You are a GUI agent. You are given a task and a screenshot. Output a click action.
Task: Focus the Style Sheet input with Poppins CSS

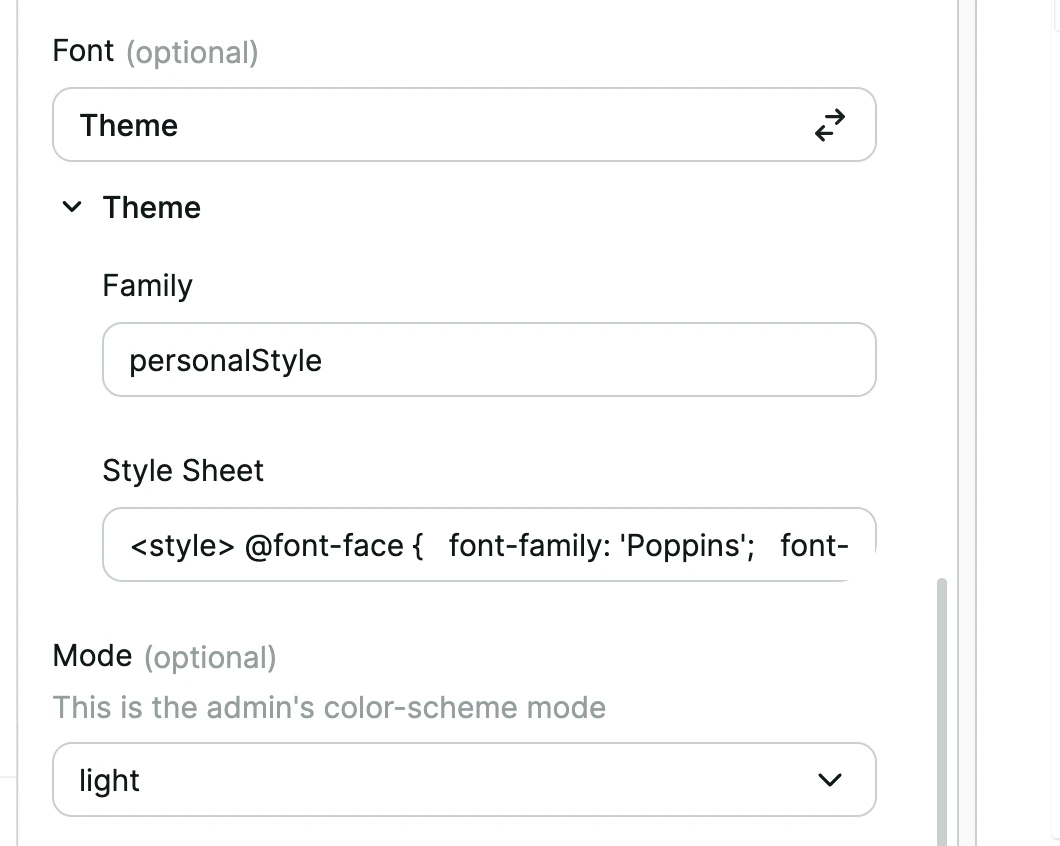pyautogui.click(x=489, y=544)
